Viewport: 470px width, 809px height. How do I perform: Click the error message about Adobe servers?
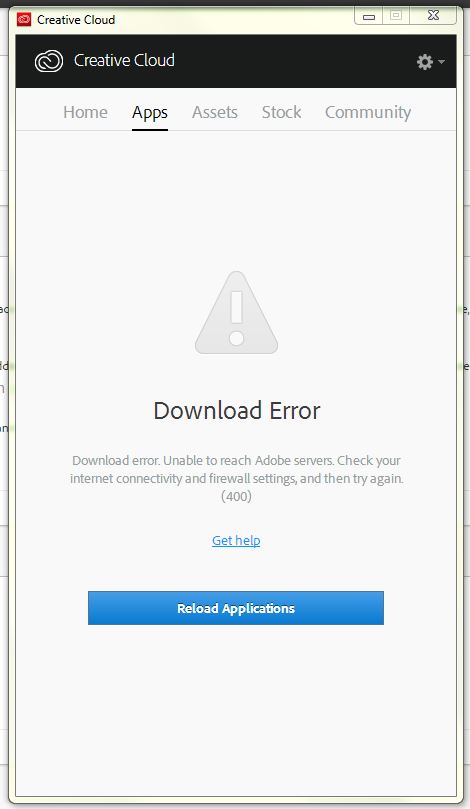tap(236, 469)
